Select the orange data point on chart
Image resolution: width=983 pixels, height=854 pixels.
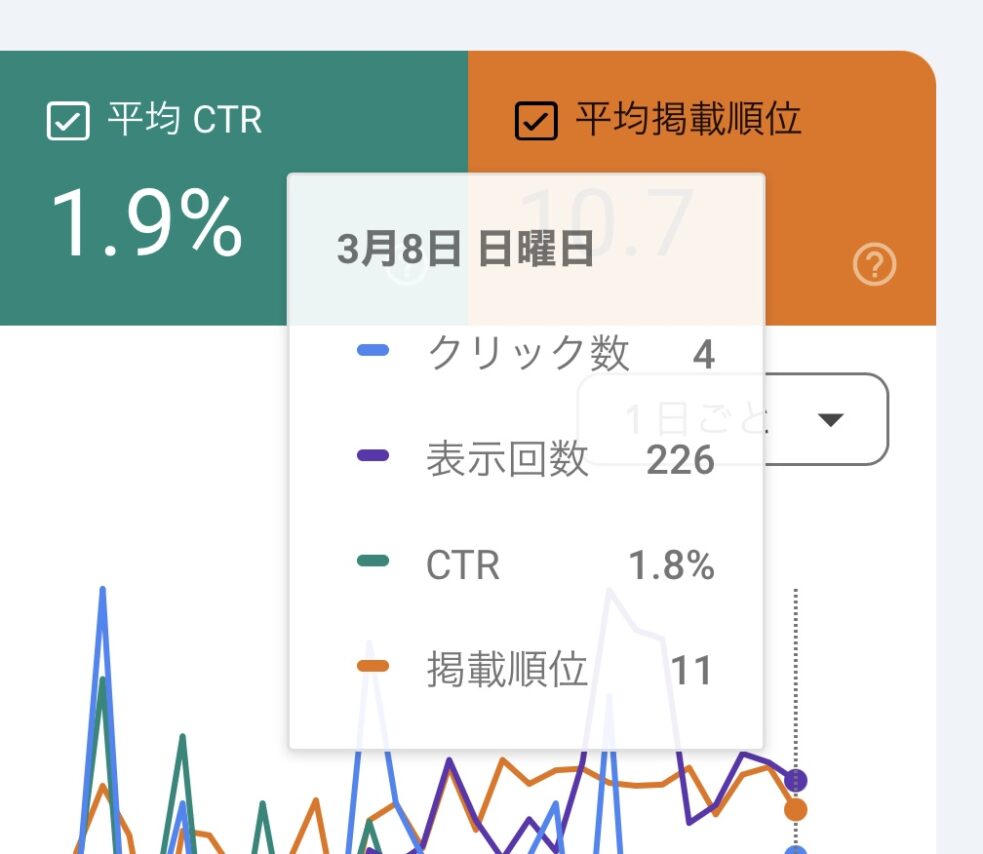(x=796, y=809)
